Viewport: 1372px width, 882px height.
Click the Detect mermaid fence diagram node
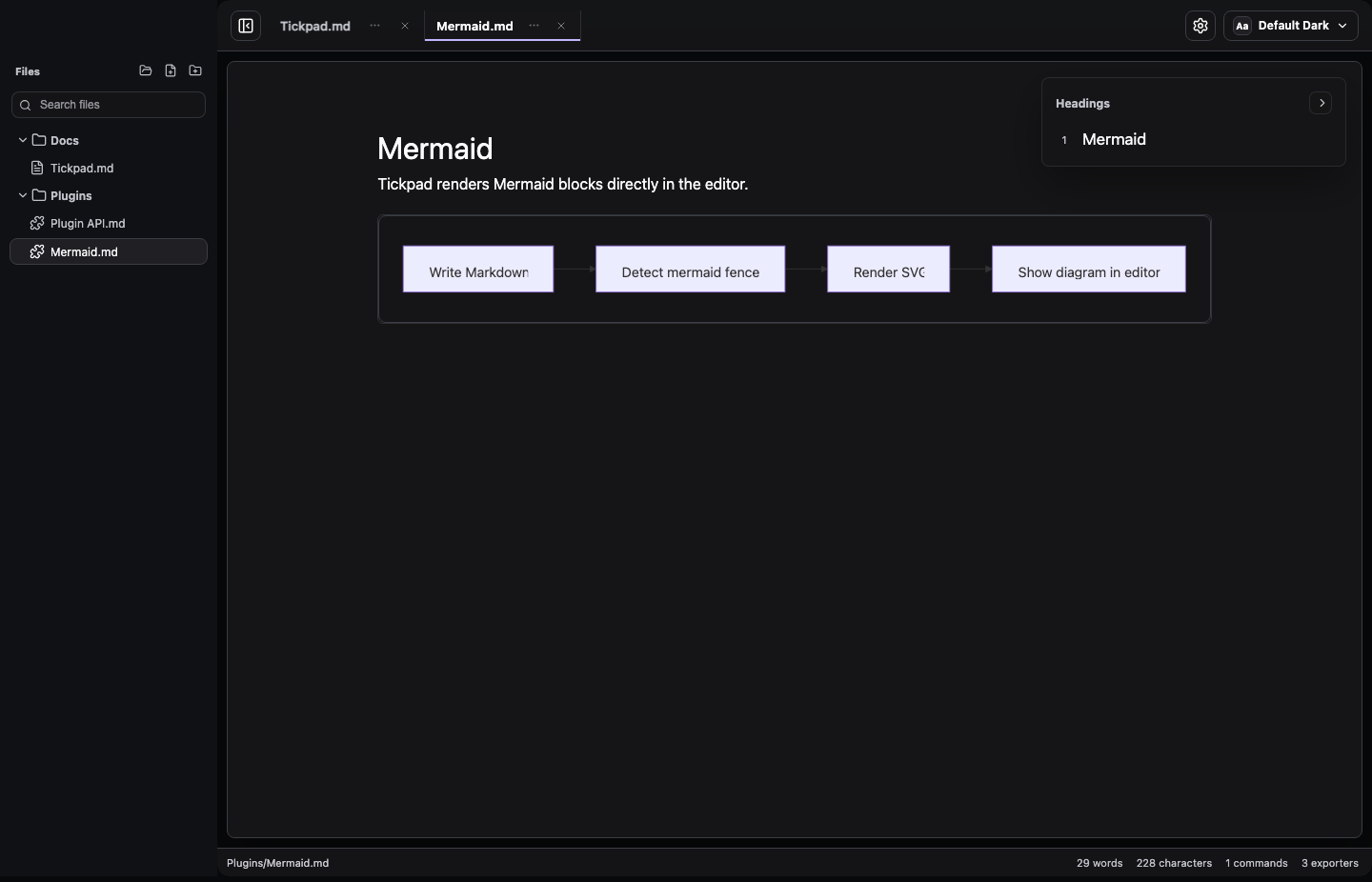691,270
